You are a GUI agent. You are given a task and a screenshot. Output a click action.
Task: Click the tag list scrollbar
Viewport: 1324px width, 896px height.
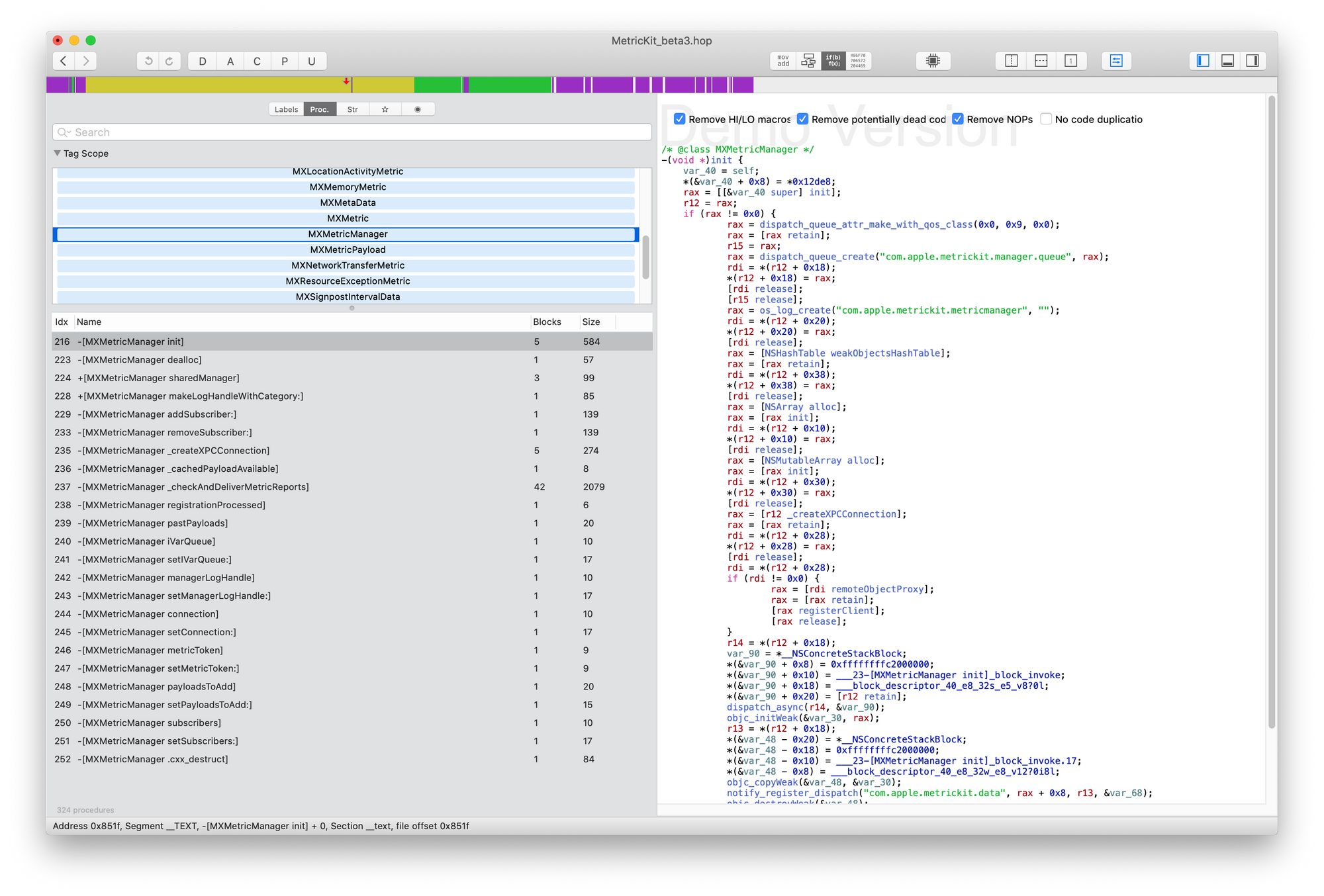645,256
